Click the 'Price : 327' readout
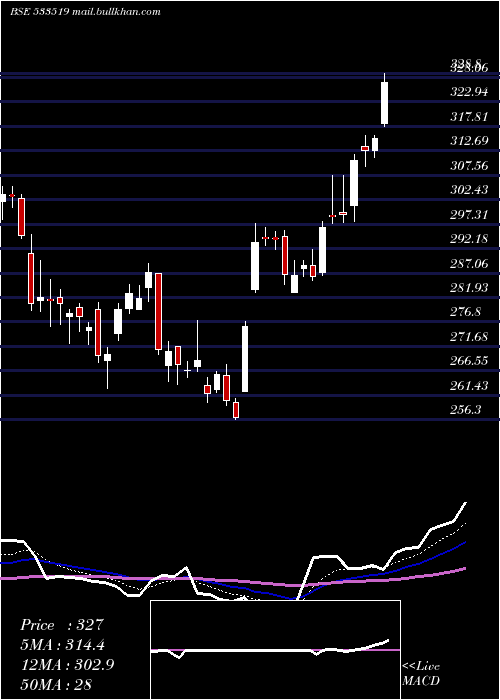Screen dimensions: 500x700 (62, 625)
